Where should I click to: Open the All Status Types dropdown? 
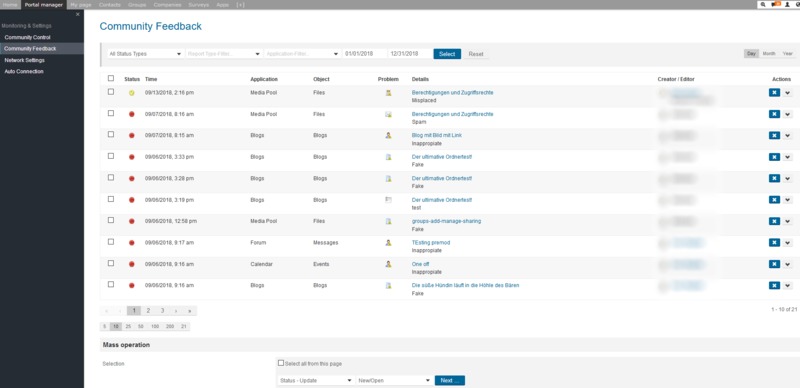(145, 54)
